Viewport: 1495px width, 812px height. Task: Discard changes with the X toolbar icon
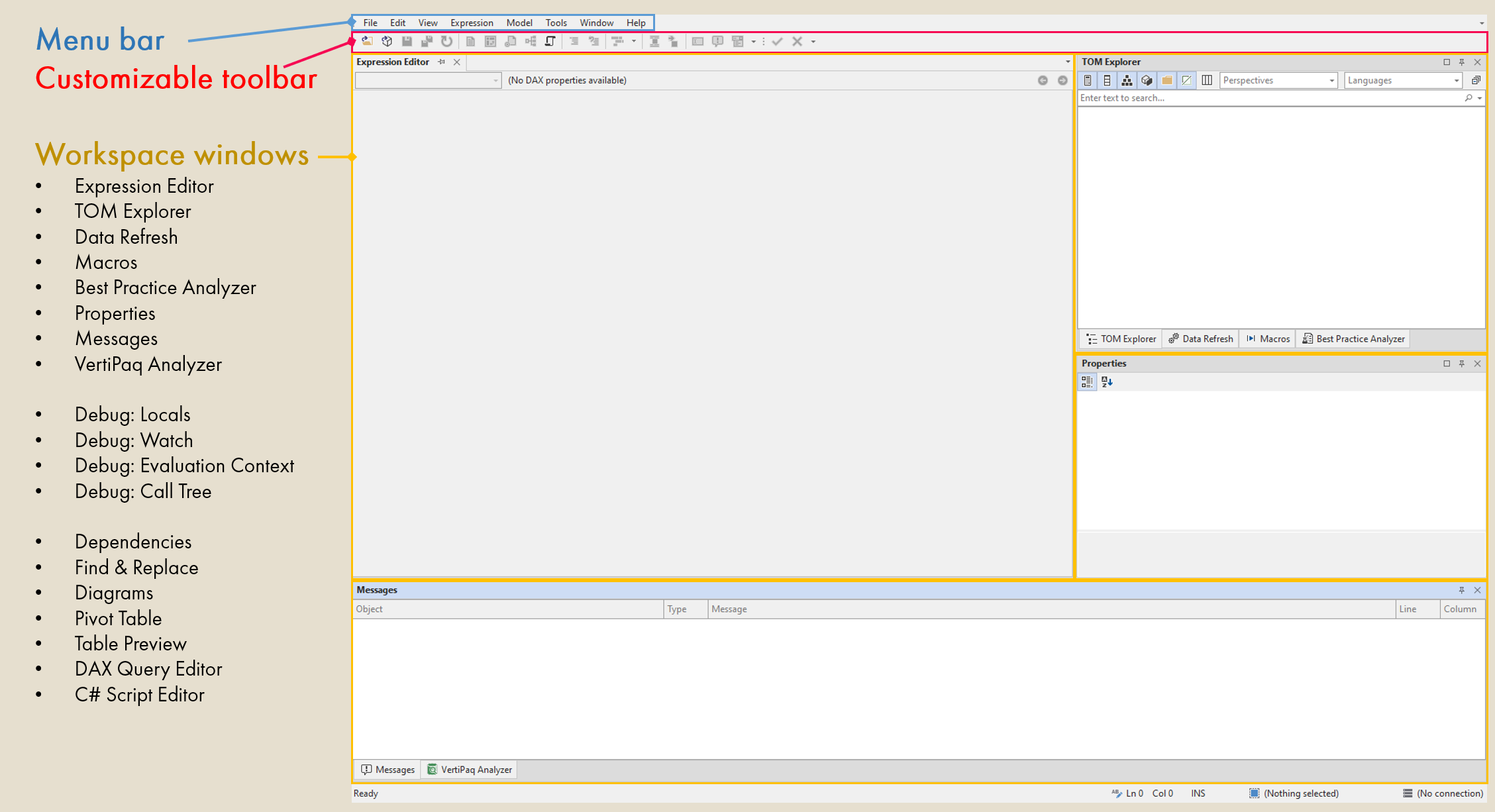click(797, 41)
